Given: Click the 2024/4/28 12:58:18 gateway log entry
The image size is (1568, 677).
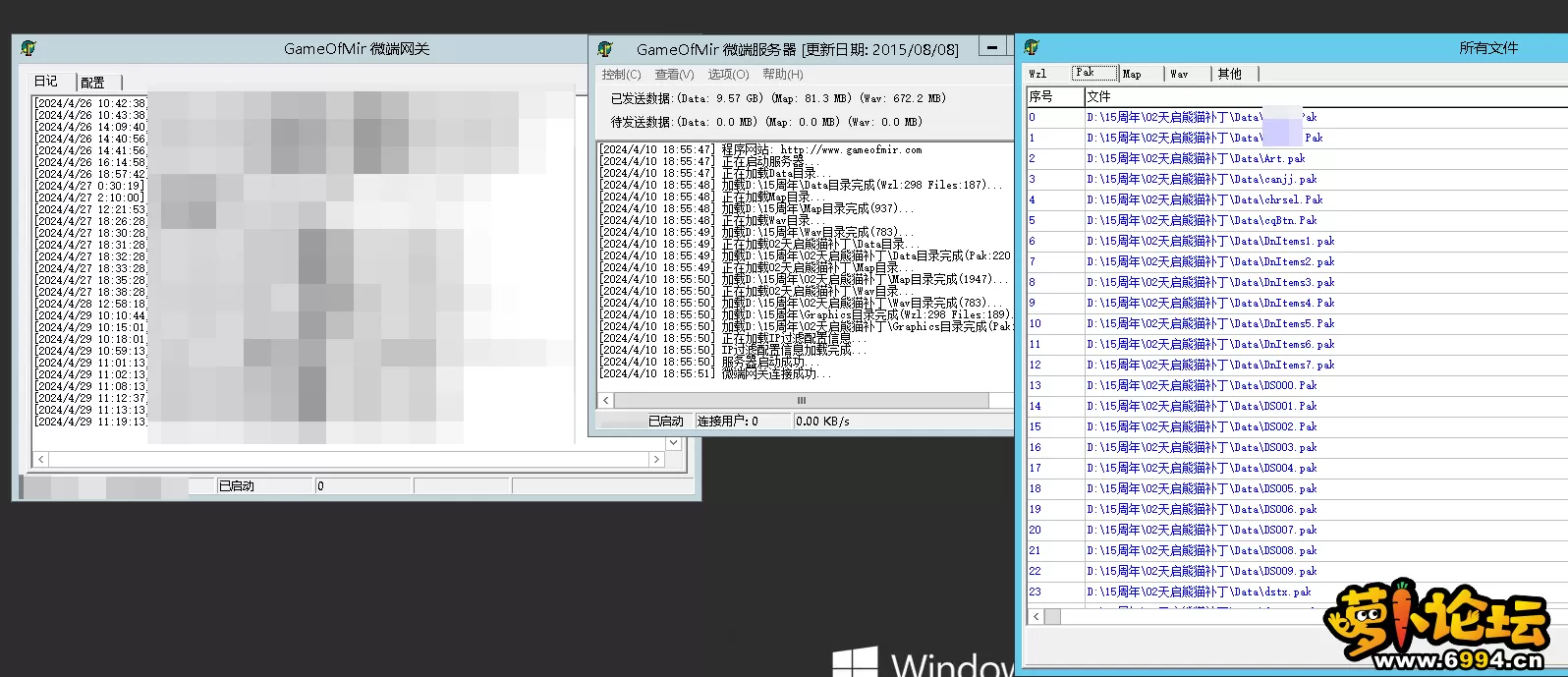Looking at the screenshot, I should click(x=90, y=304).
